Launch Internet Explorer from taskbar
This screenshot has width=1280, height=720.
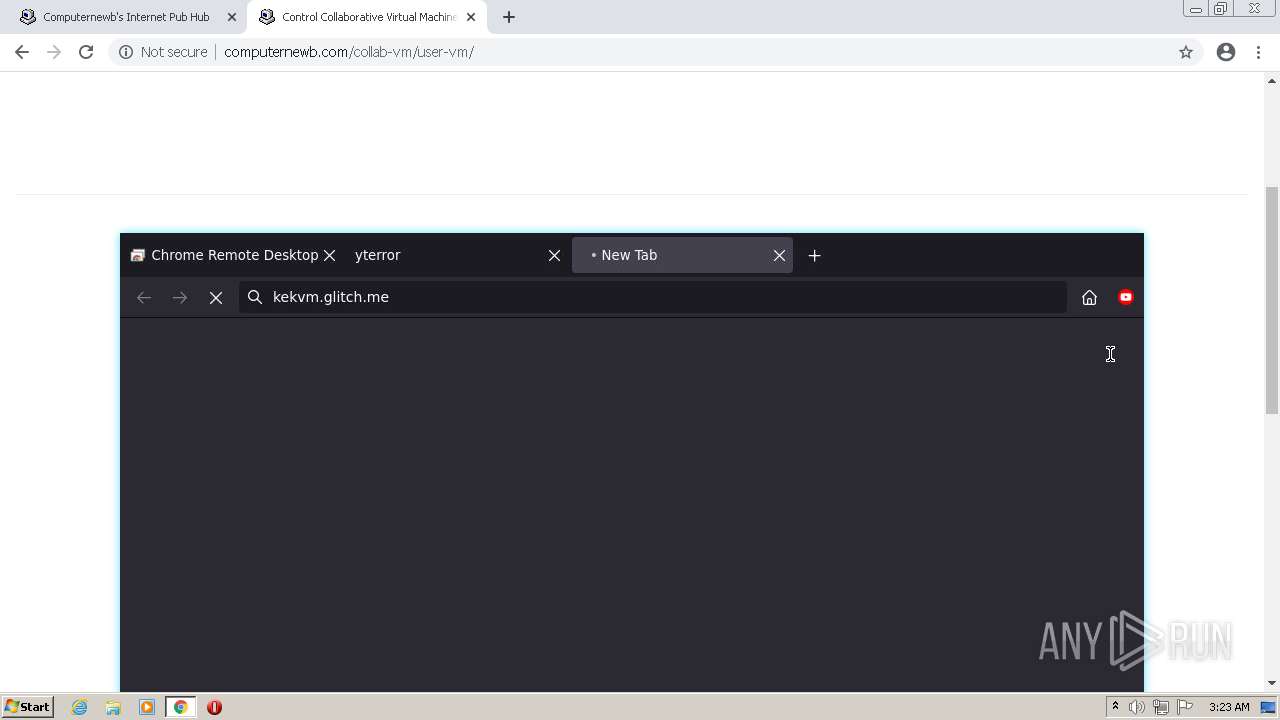coord(80,707)
